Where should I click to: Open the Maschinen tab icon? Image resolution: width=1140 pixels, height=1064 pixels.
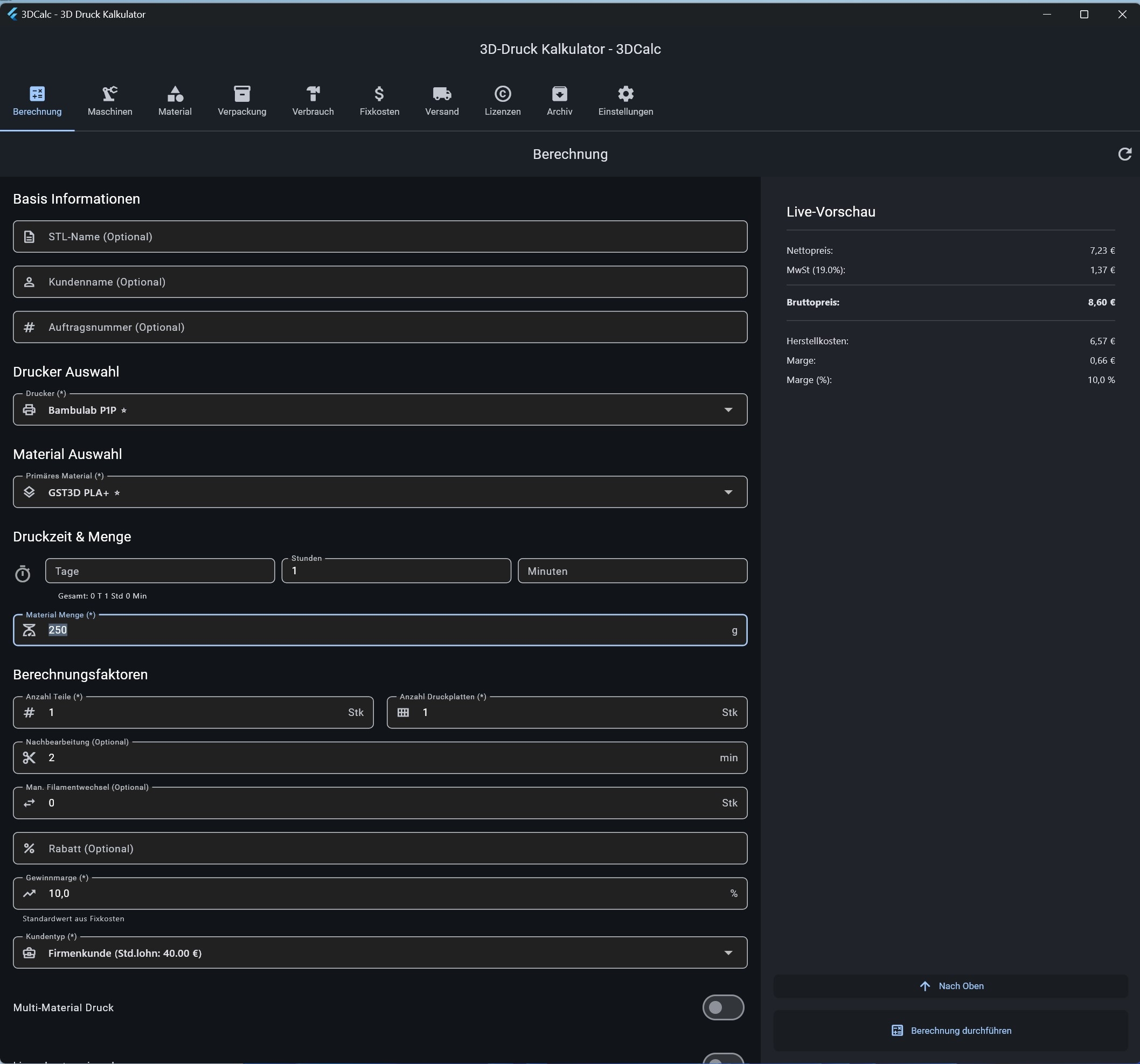pyautogui.click(x=109, y=94)
